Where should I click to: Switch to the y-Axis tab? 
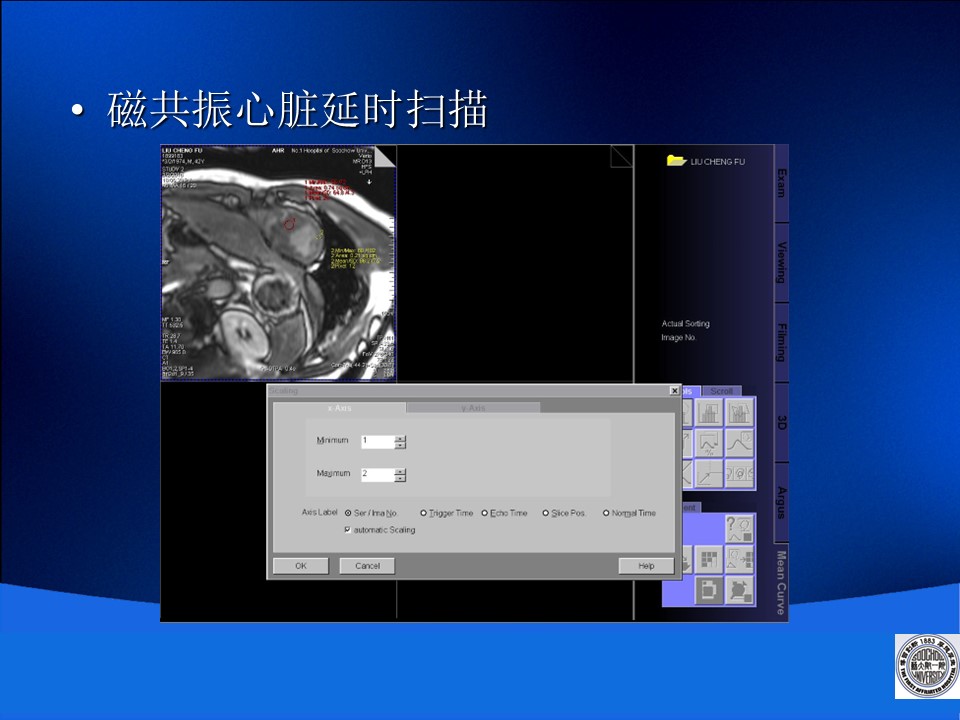coord(473,408)
